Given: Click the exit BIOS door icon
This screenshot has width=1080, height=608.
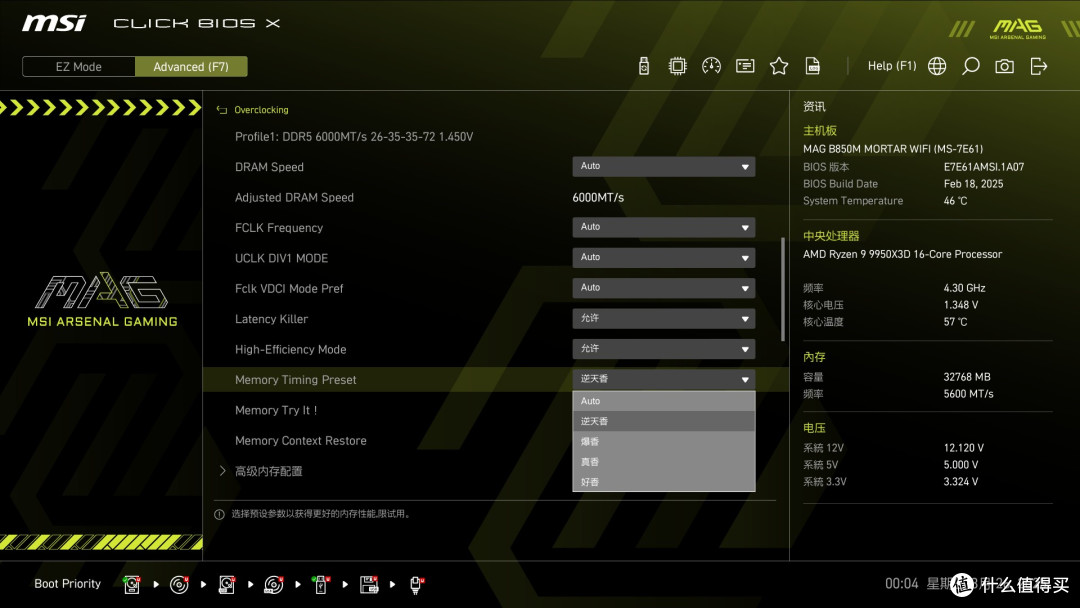Looking at the screenshot, I should click(x=1039, y=66).
